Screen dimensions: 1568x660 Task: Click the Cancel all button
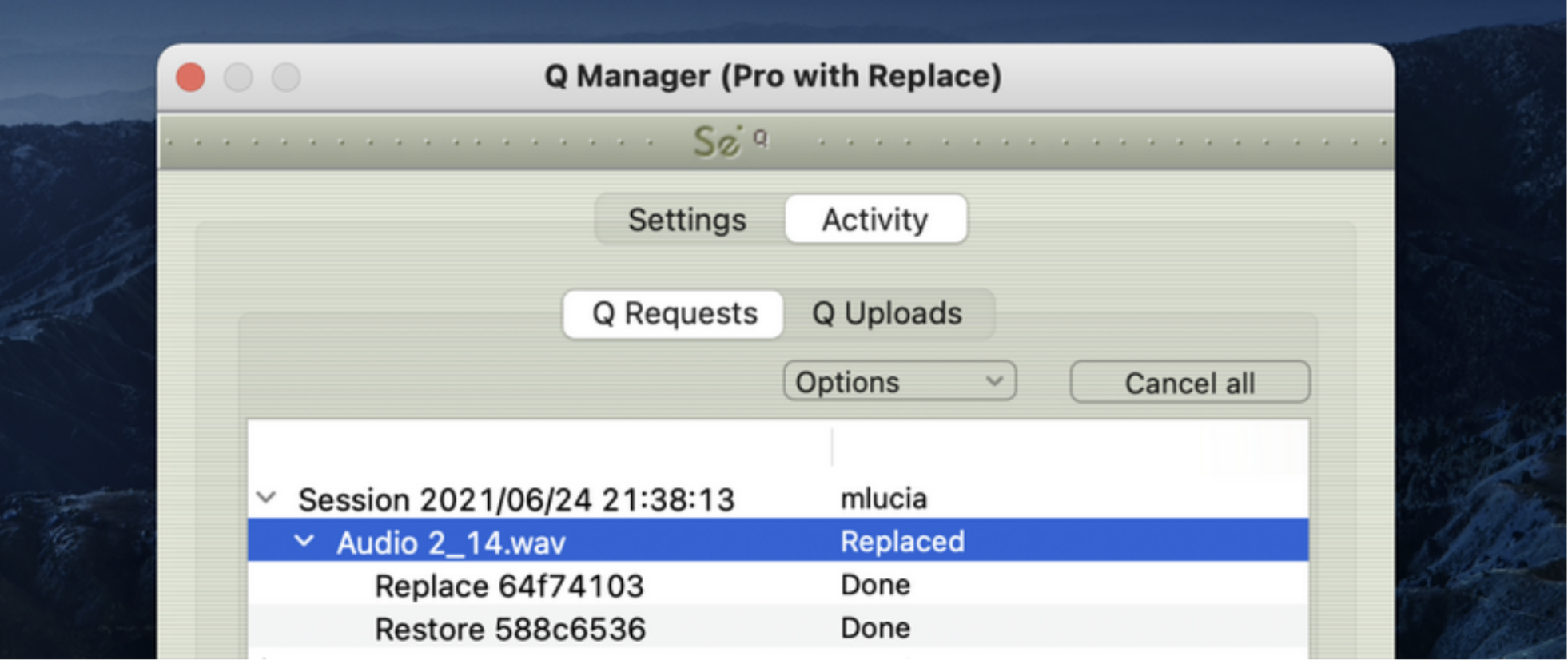tap(1190, 383)
